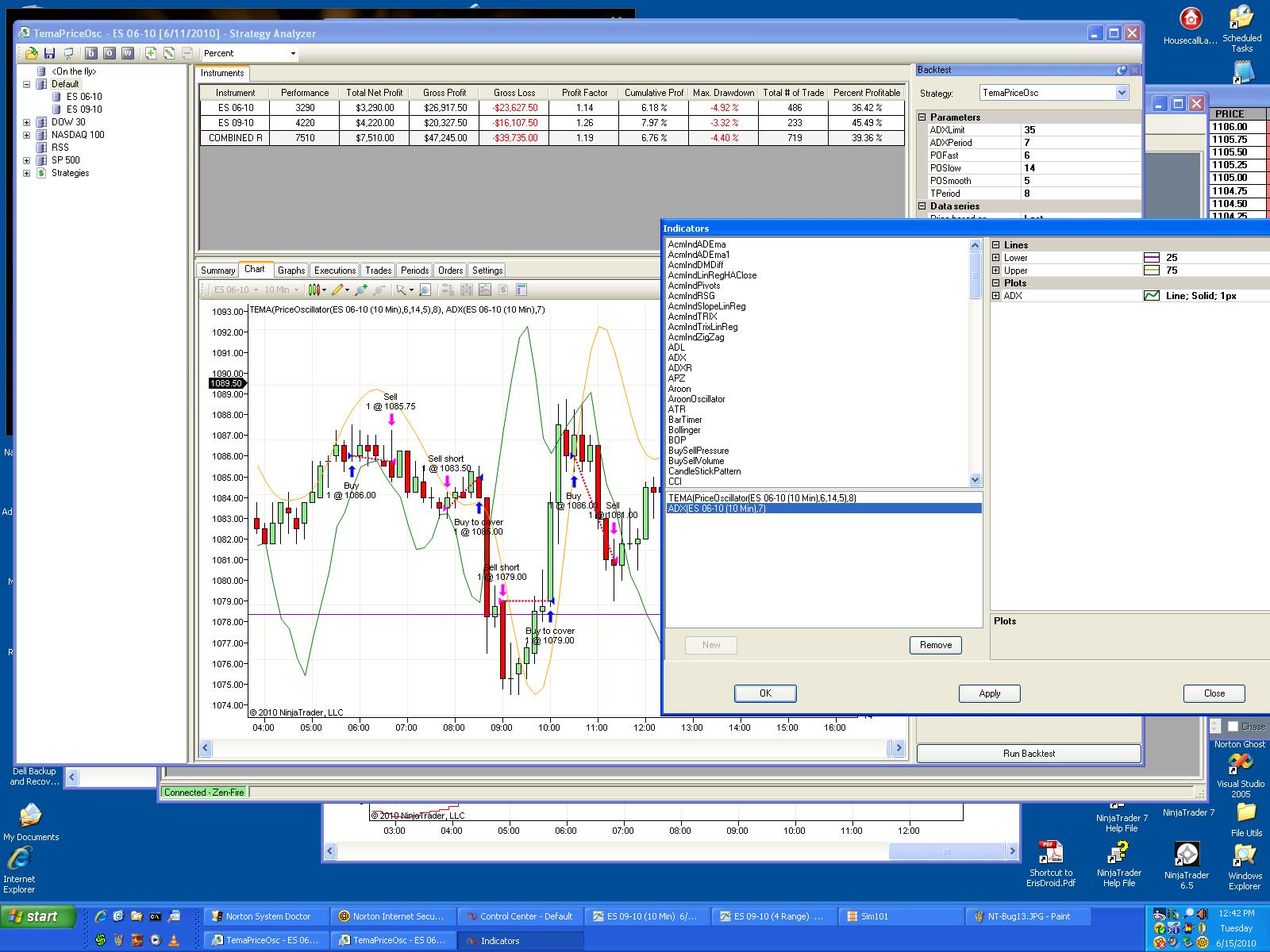1270x952 pixels.
Task: Edit the POSlow value field
Action: pos(1079,168)
